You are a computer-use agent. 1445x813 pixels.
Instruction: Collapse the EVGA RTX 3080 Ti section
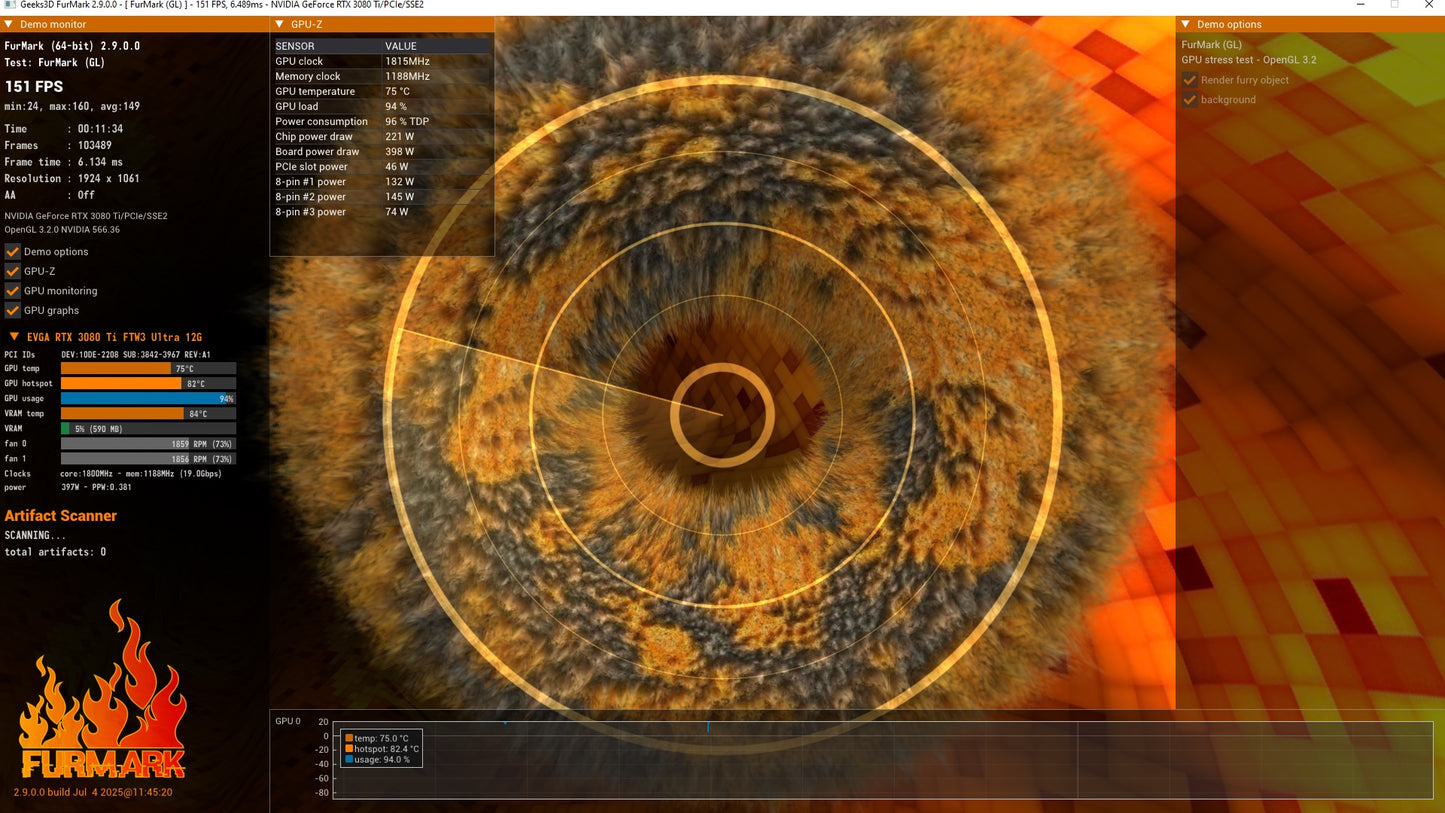(x=14, y=337)
